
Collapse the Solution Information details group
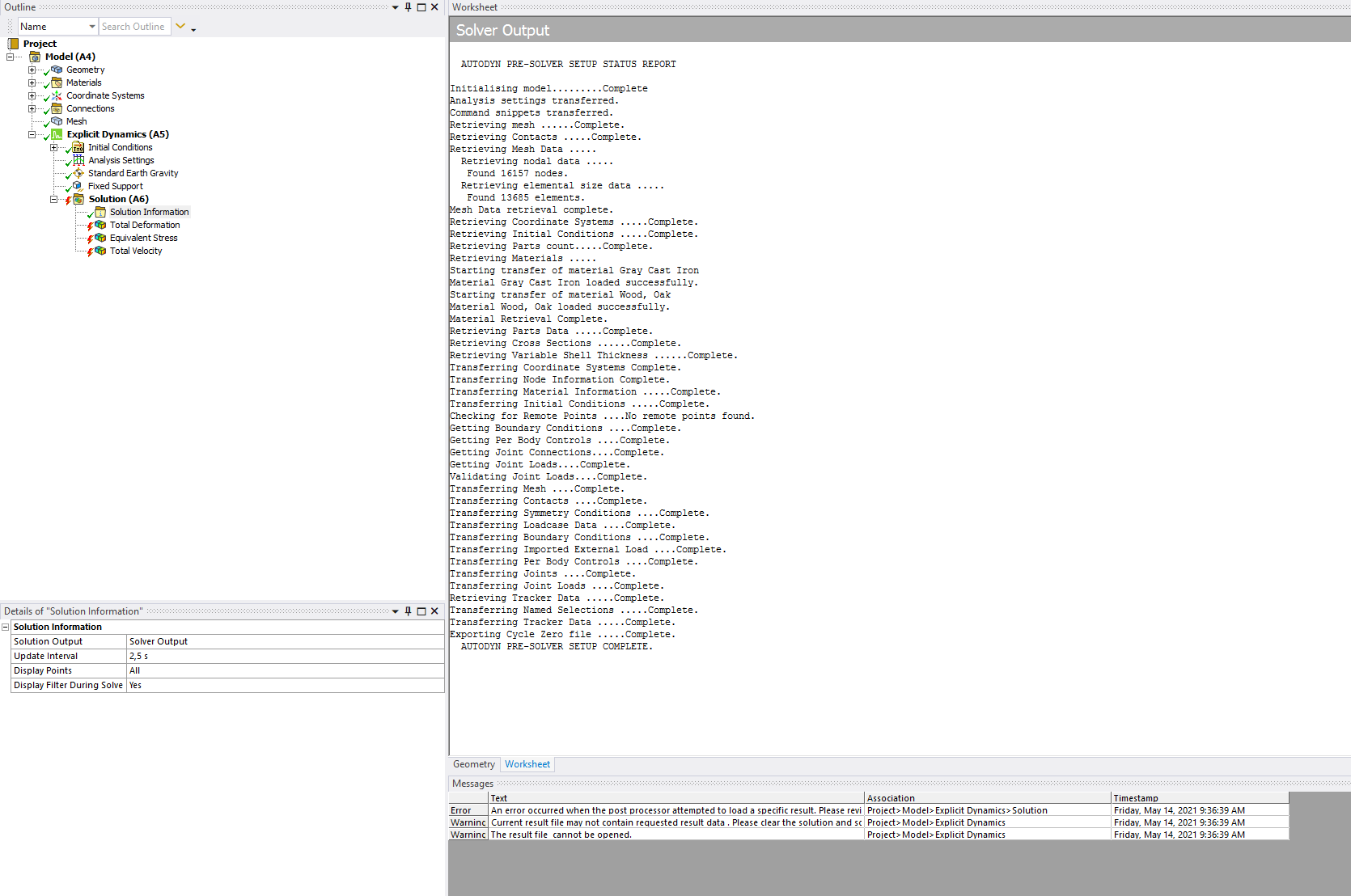coord(6,627)
